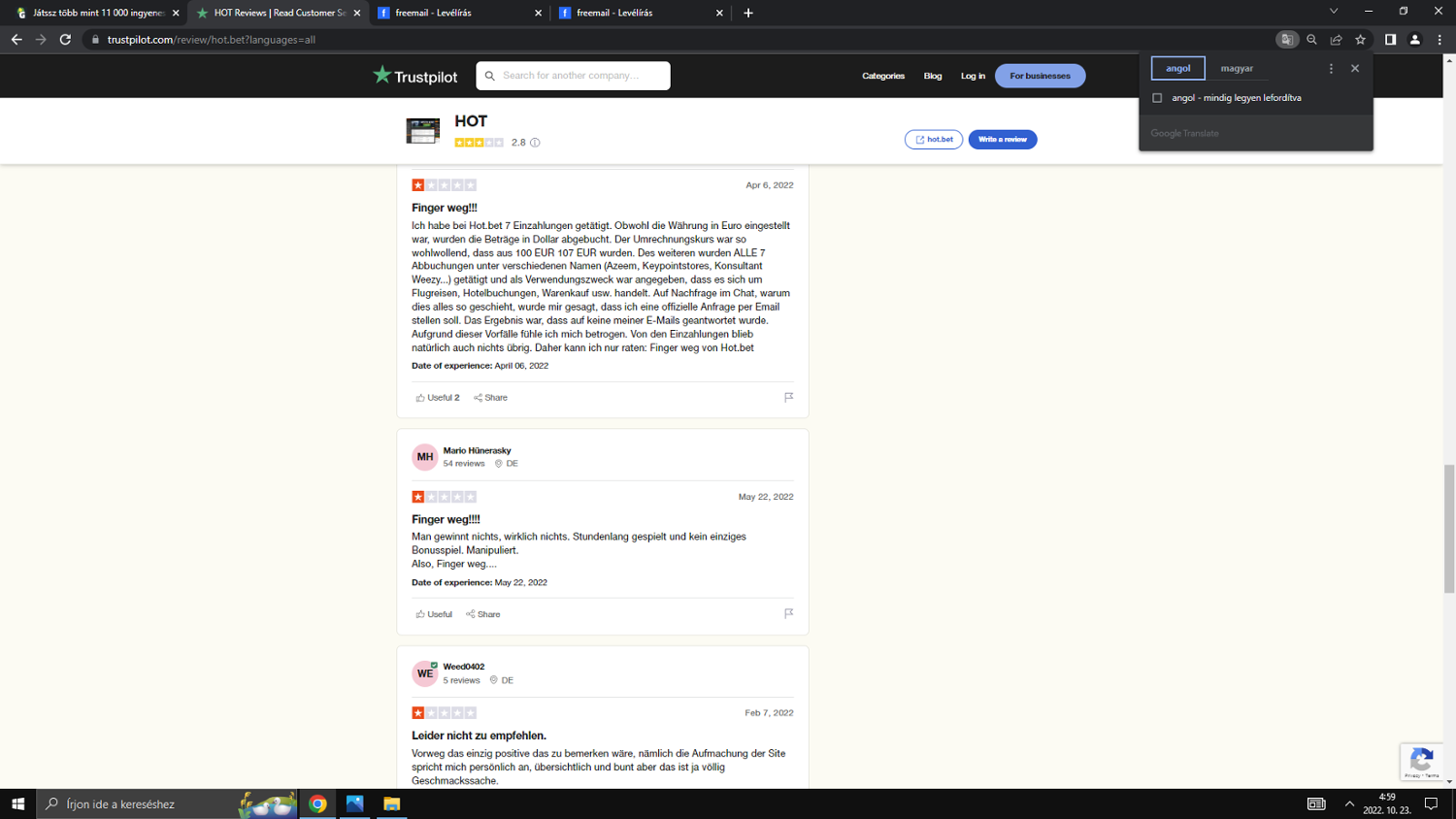Click Mario's 'Finger weg!!!!' review title
This screenshot has height=819, width=1456.
tap(446, 519)
